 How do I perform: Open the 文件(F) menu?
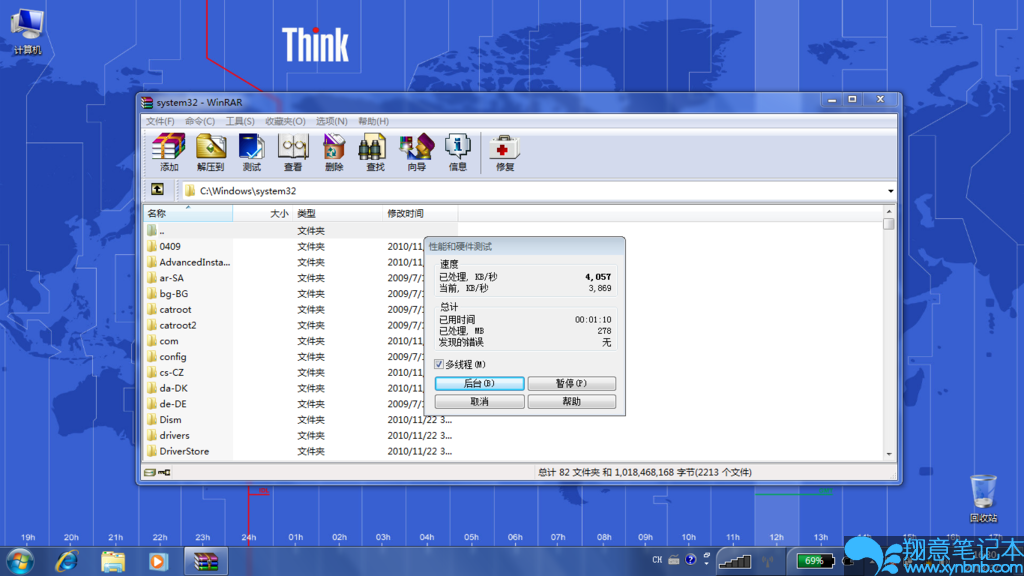tap(160, 121)
